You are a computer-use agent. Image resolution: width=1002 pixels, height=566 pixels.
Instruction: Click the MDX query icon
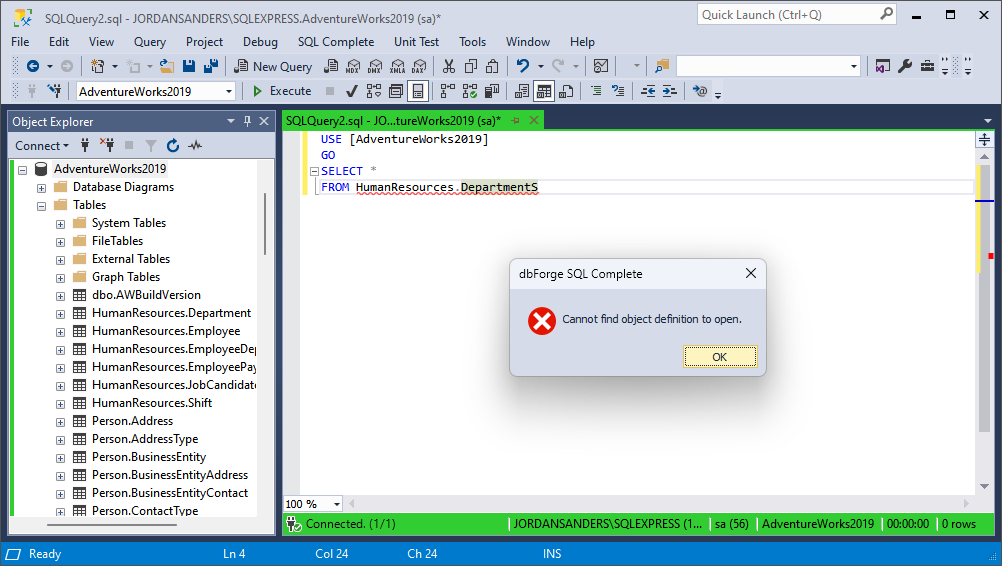coord(353,66)
